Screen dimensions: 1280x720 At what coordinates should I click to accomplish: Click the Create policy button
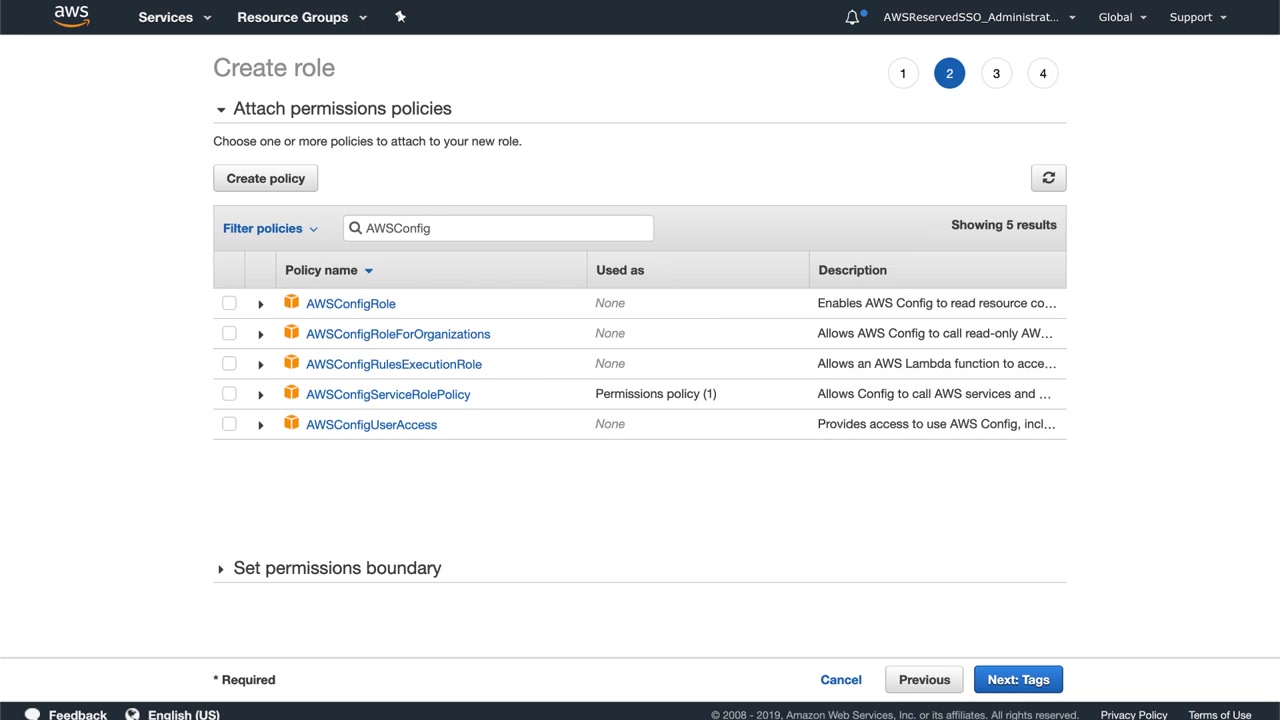[265, 178]
